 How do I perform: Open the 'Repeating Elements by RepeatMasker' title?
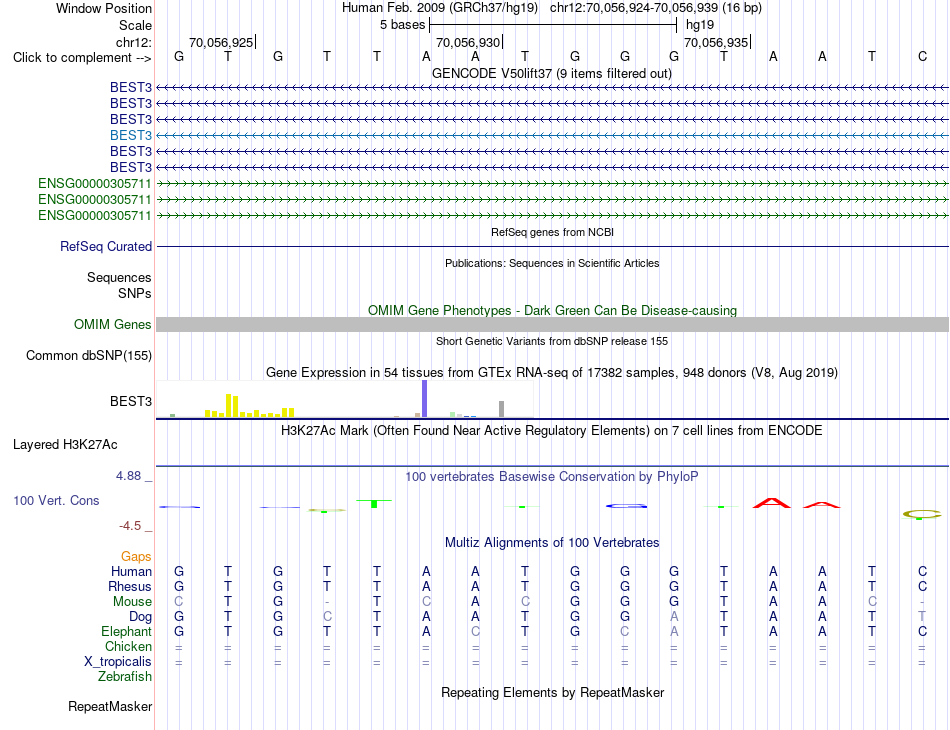552,692
